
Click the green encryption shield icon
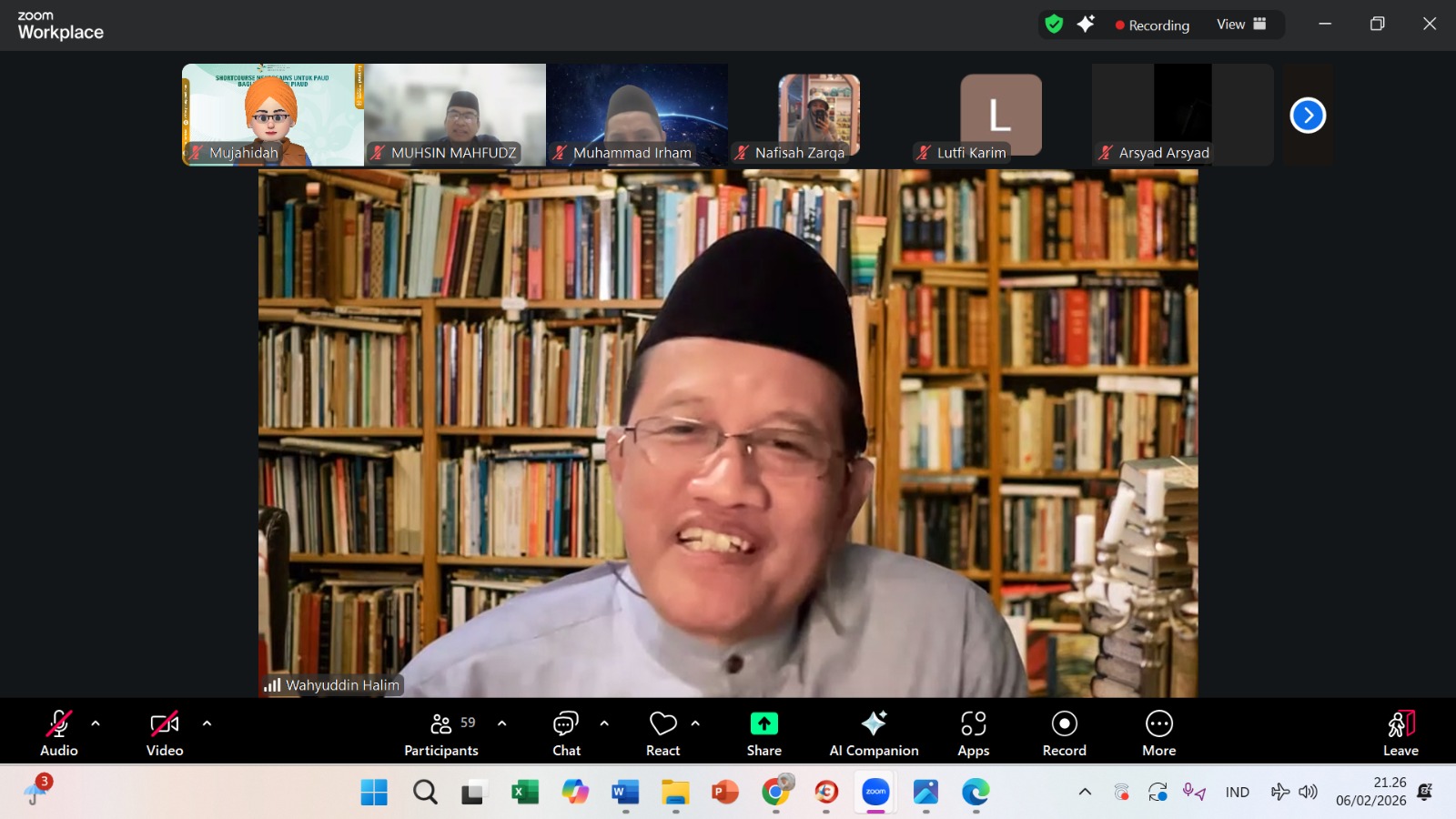pyautogui.click(x=1054, y=25)
